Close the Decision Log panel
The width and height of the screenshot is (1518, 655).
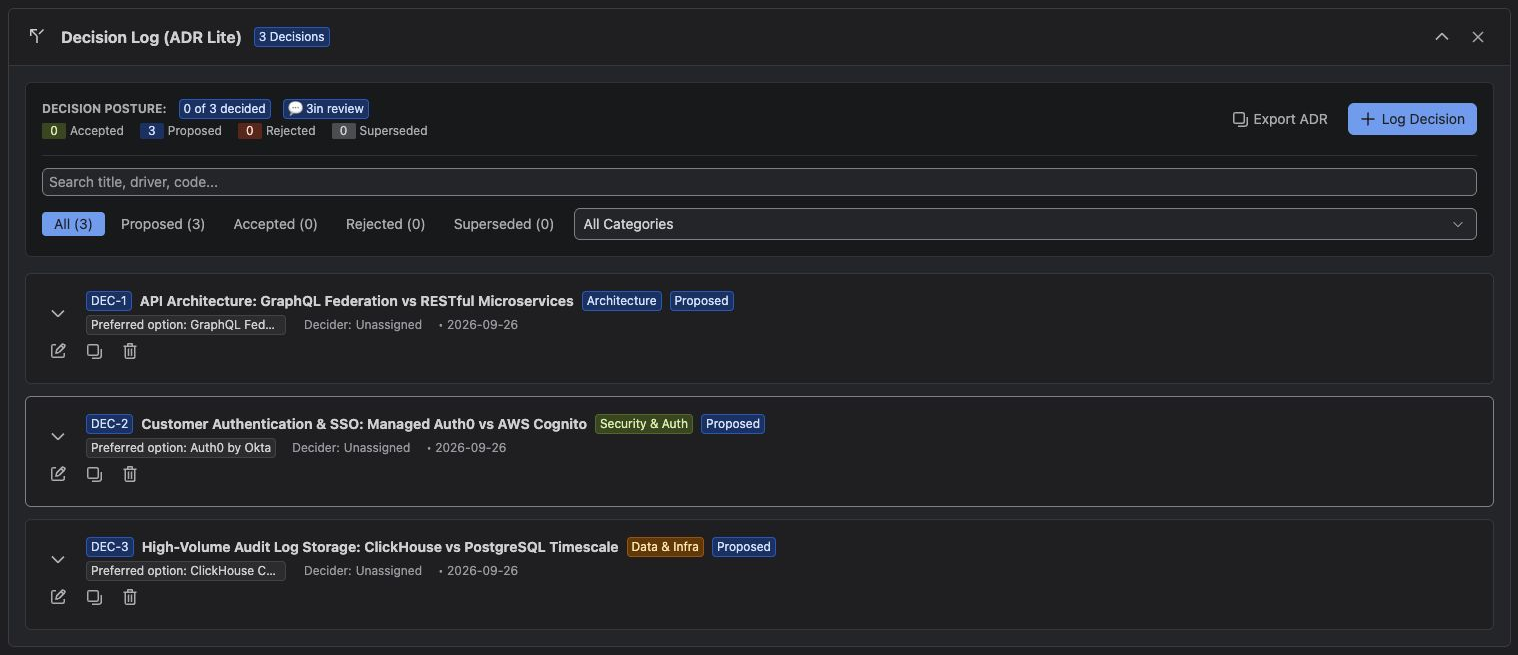coord(1478,37)
